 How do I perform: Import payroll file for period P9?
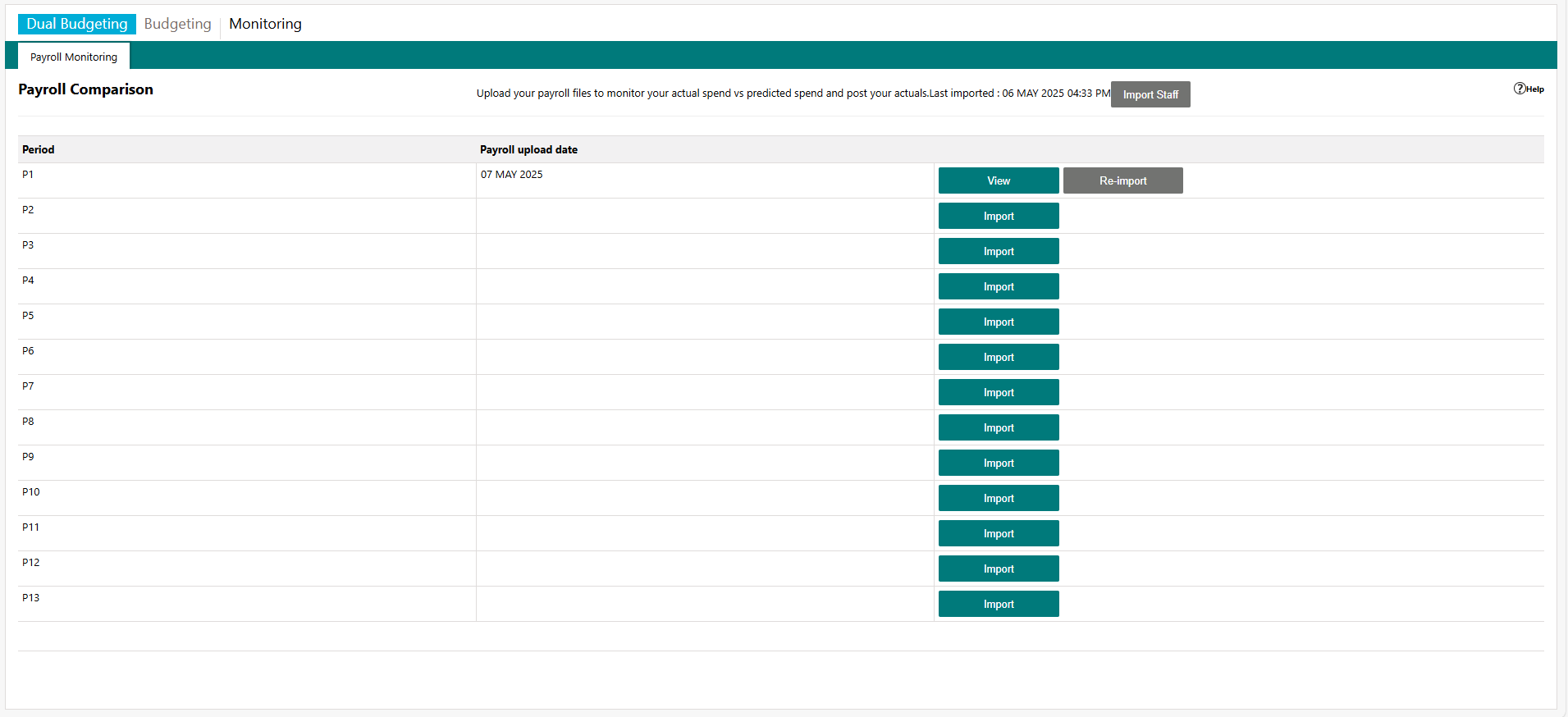point(999,463)
